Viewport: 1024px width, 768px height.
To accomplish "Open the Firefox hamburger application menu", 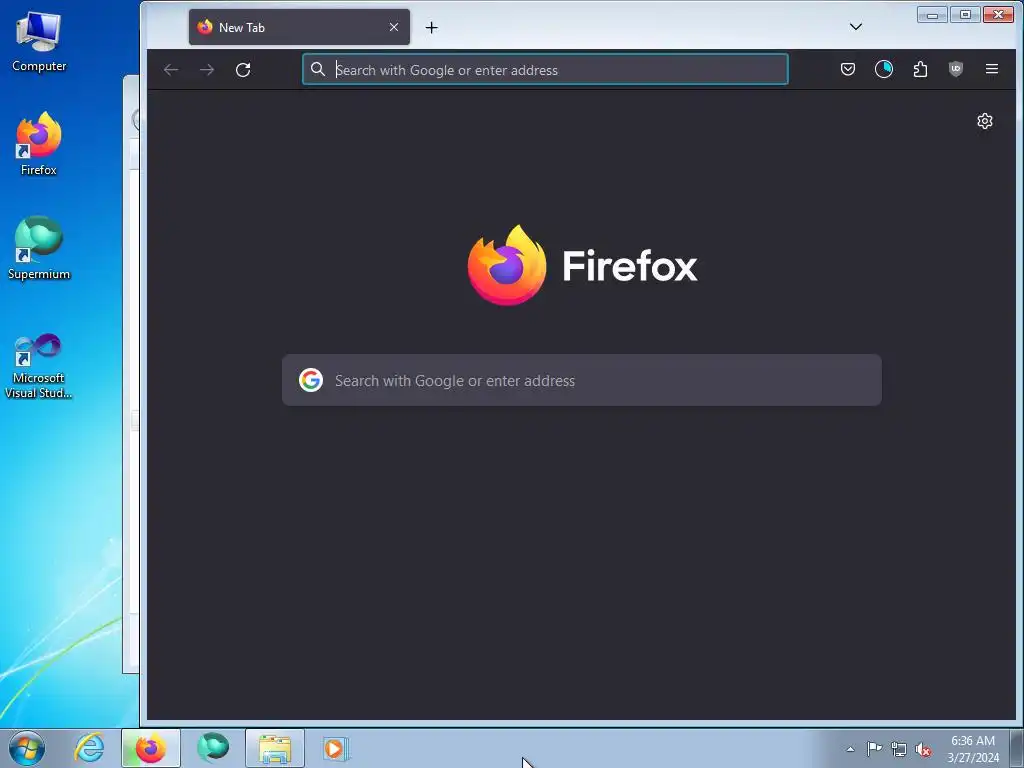I will tap(991, 69).
